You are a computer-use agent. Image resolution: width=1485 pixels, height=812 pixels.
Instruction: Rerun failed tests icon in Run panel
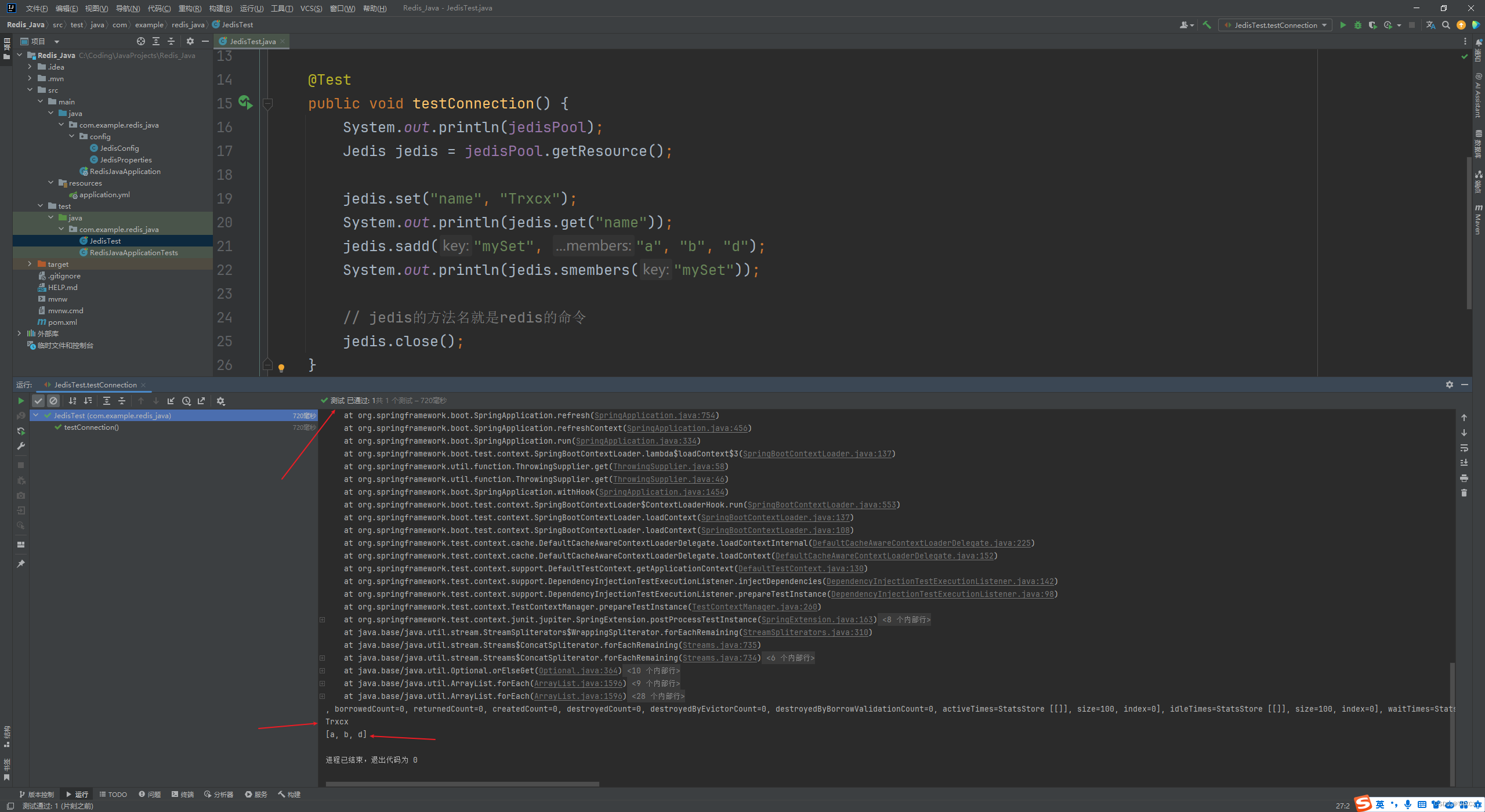21,416
